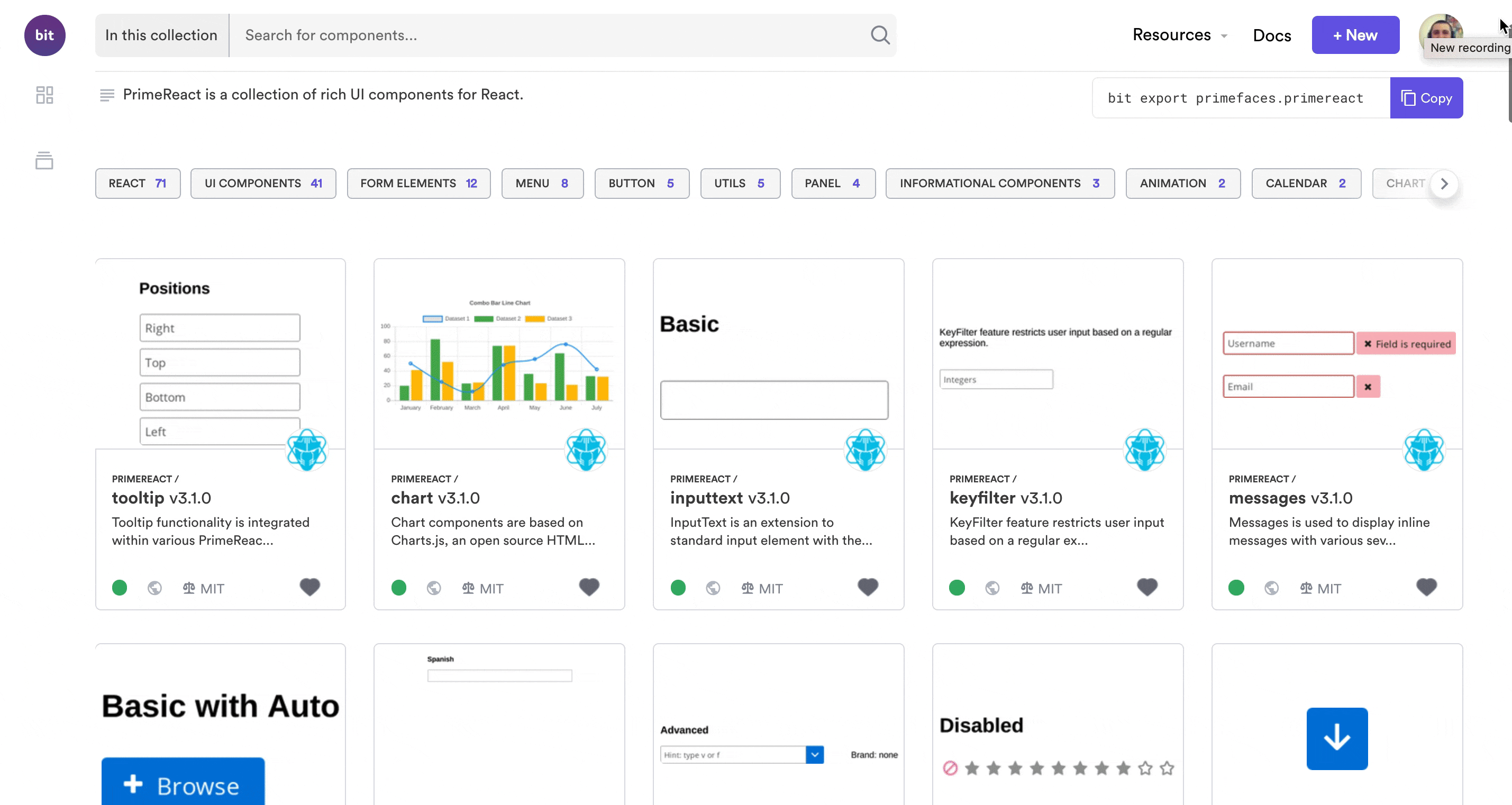This screenshot has height=805, width=1512.
Task: Copy the bit export command
Action: (x=1426, y=98)
